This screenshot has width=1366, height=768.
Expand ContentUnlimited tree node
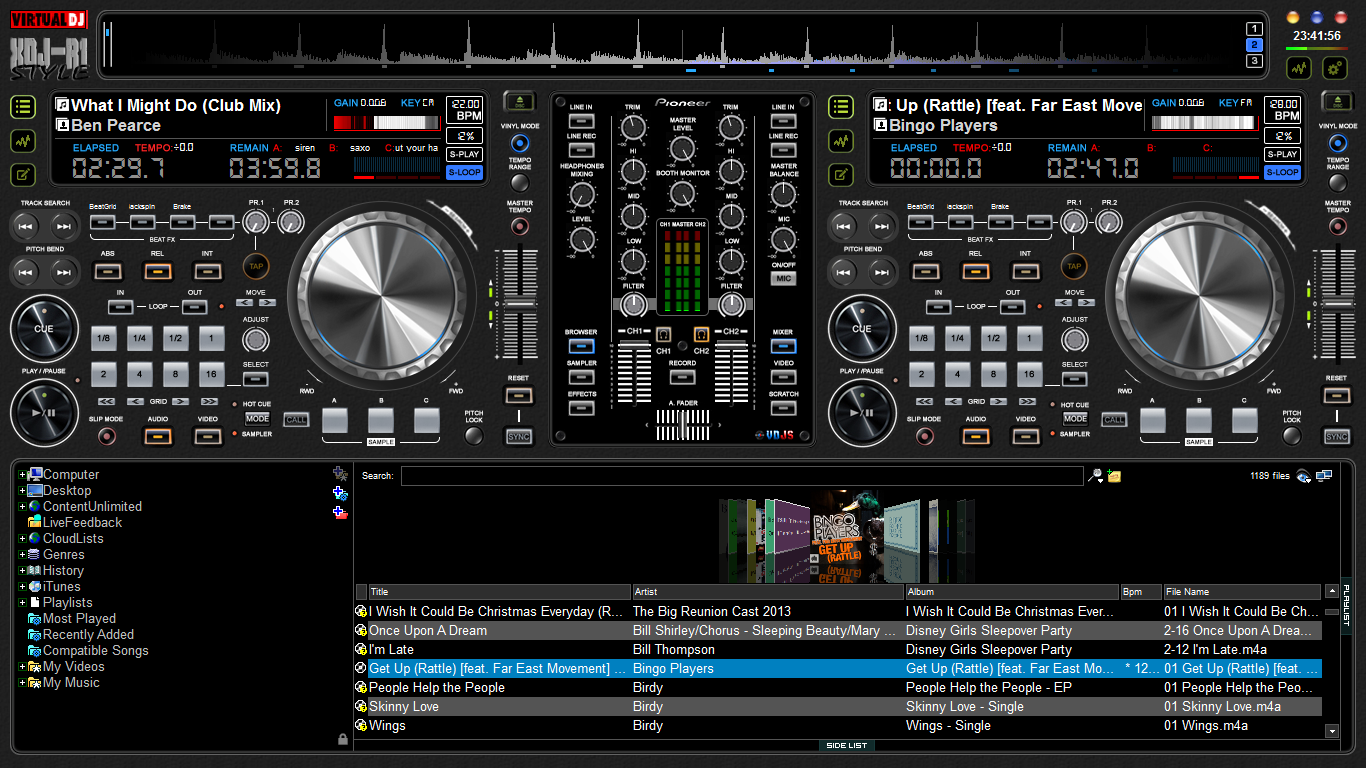point(22,507)
